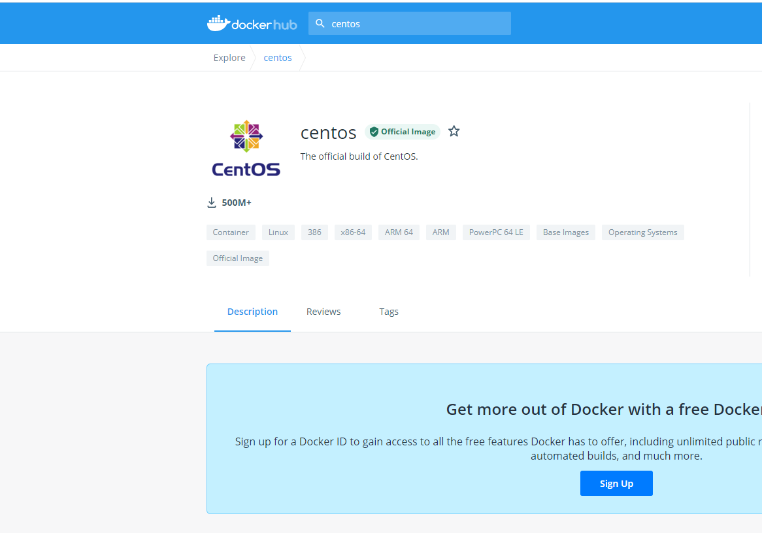This screenshot has height=533, width=762.
Task: Switch to the Tags tab
Action: pos(389,312)
